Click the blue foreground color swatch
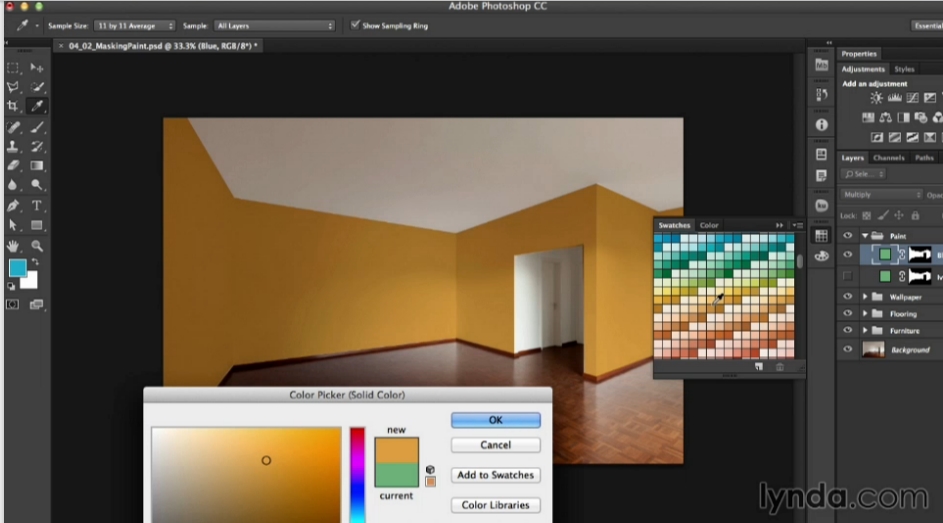 point(17,268)
